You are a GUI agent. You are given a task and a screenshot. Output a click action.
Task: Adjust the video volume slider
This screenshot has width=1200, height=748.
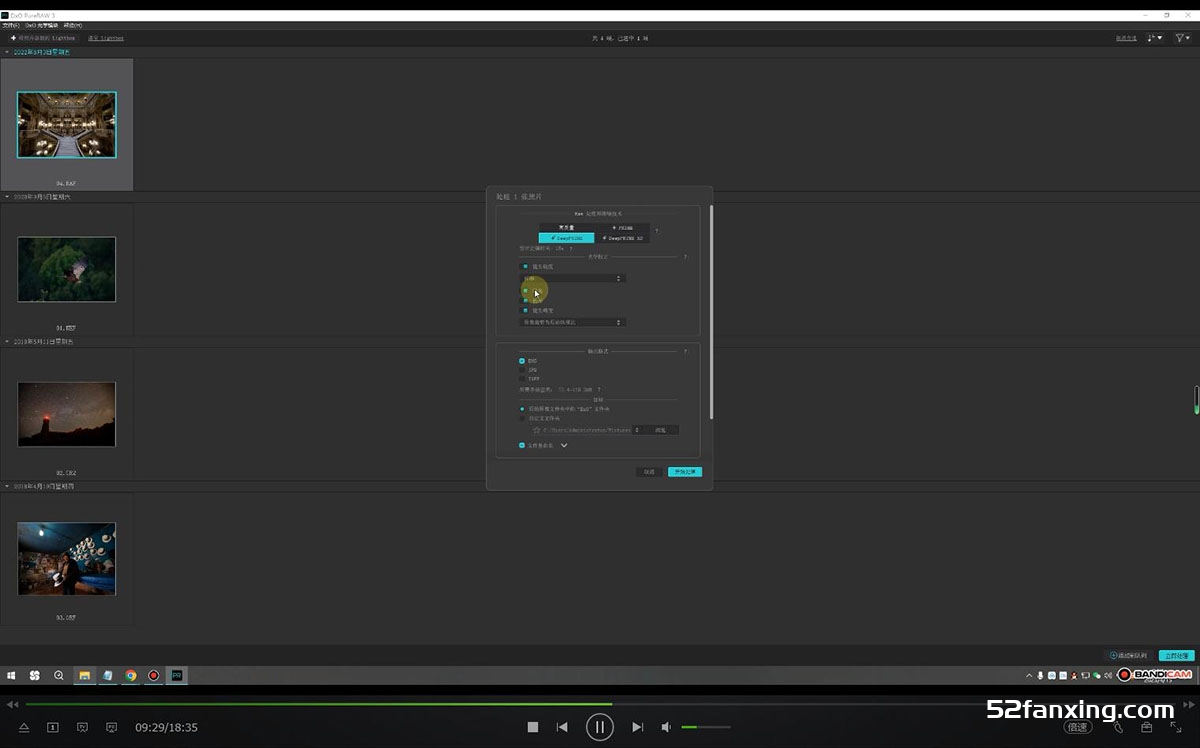[706, 727]
